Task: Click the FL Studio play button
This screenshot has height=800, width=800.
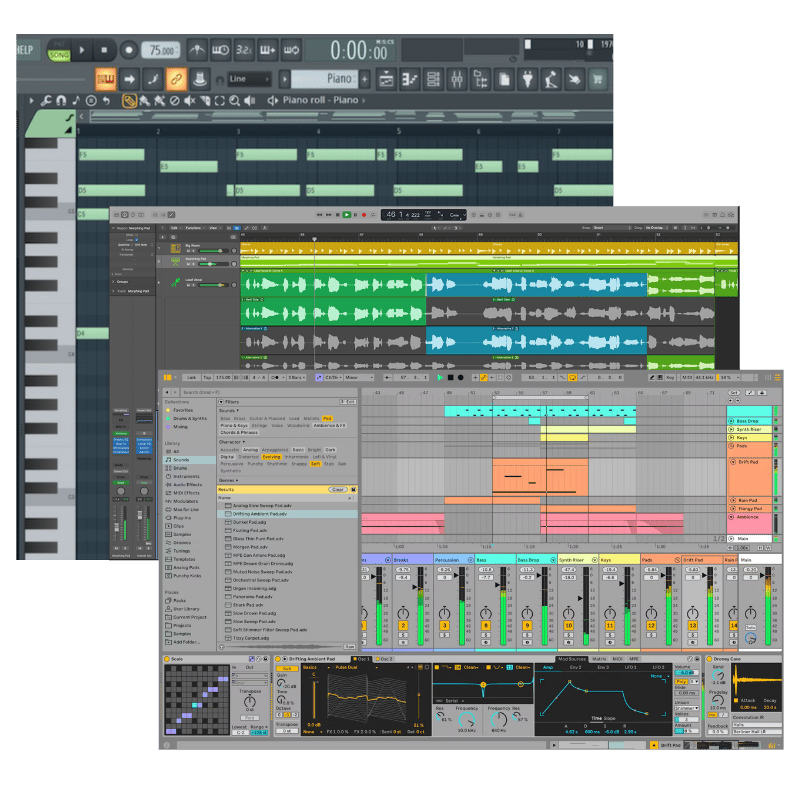Action: point(82,50)
